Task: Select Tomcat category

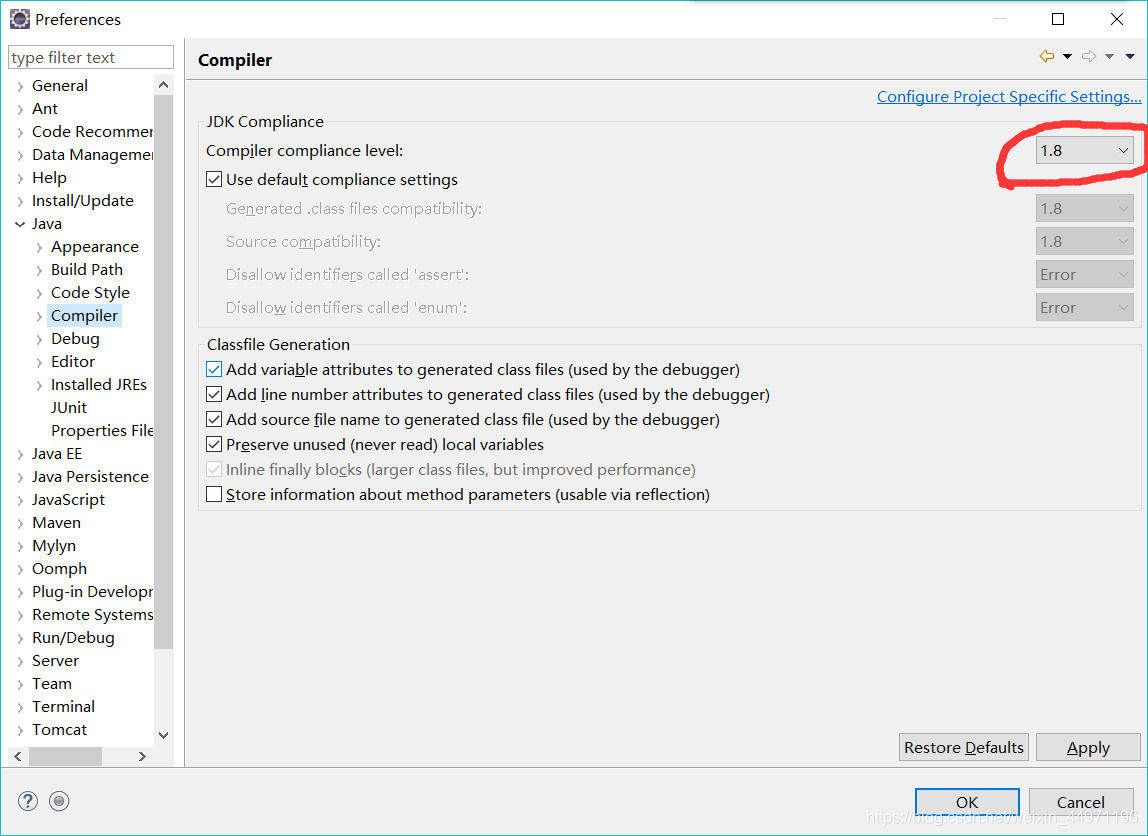Action: [59, 730]
